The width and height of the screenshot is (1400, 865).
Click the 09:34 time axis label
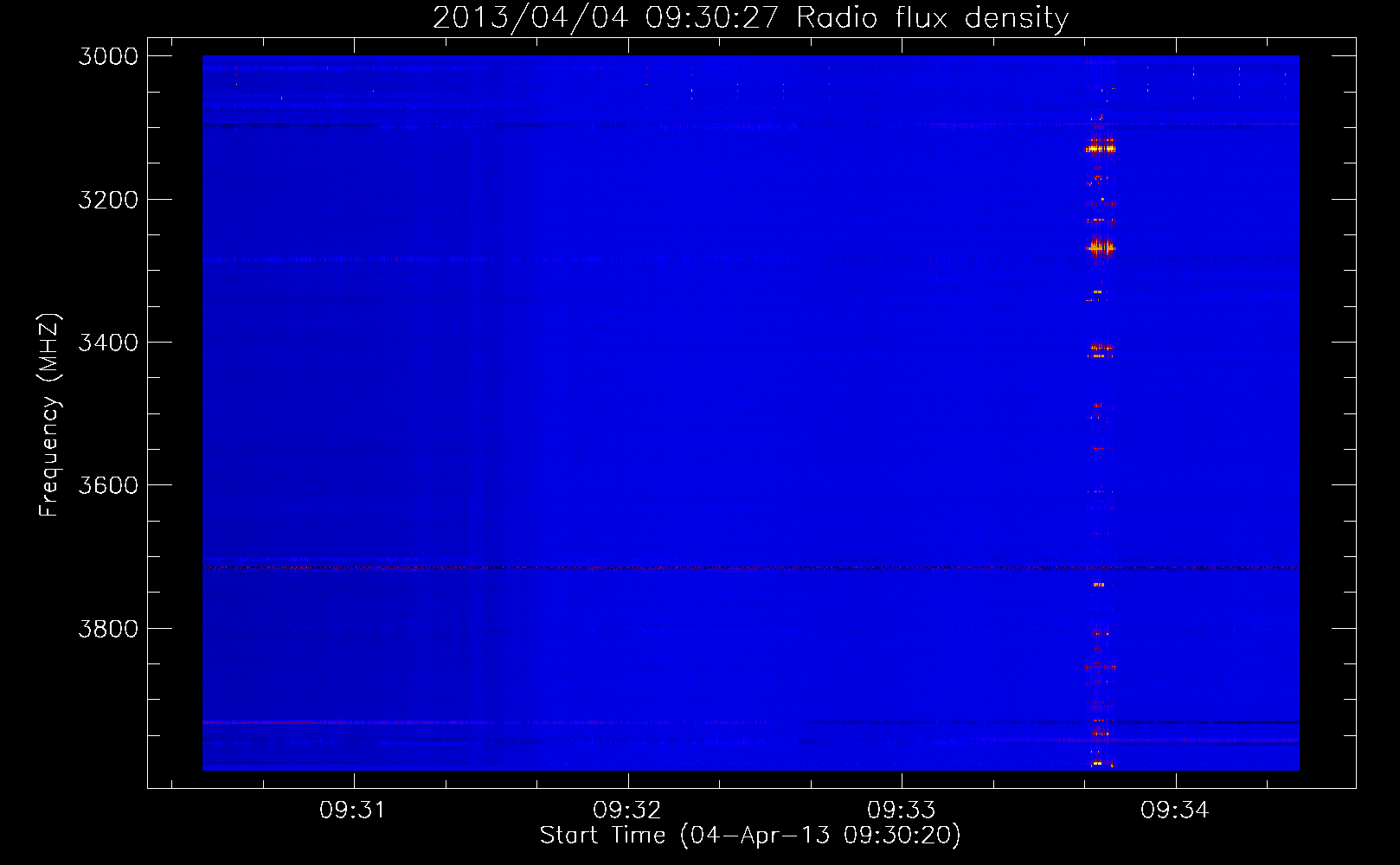(x=1174, y=811)
